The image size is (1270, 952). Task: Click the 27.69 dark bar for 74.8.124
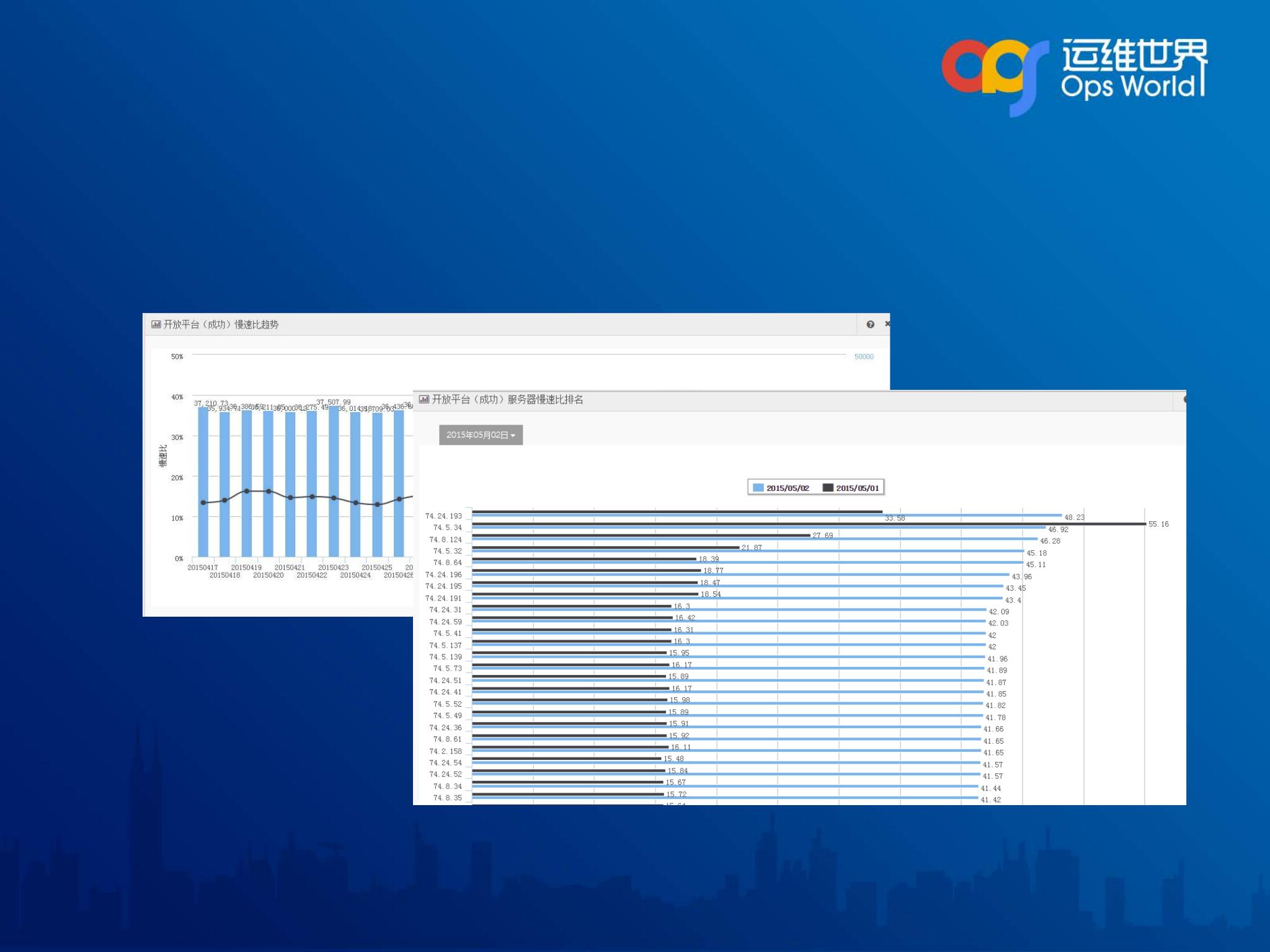point(641,535)
